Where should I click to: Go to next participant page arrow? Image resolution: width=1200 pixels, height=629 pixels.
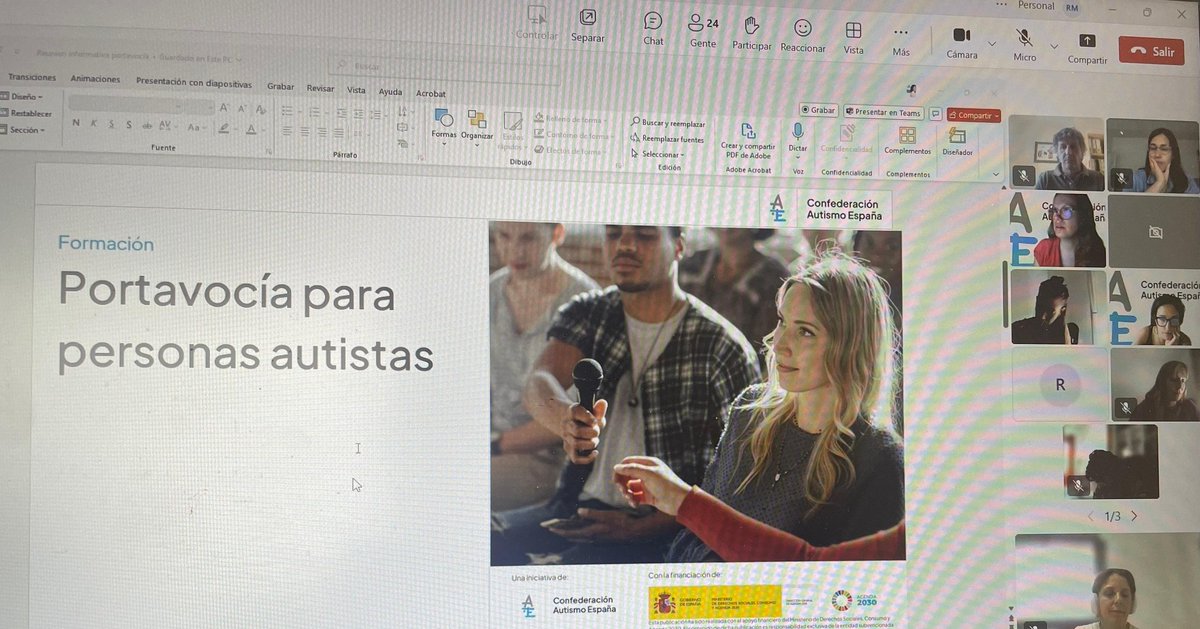click(x=1133, y=517)
